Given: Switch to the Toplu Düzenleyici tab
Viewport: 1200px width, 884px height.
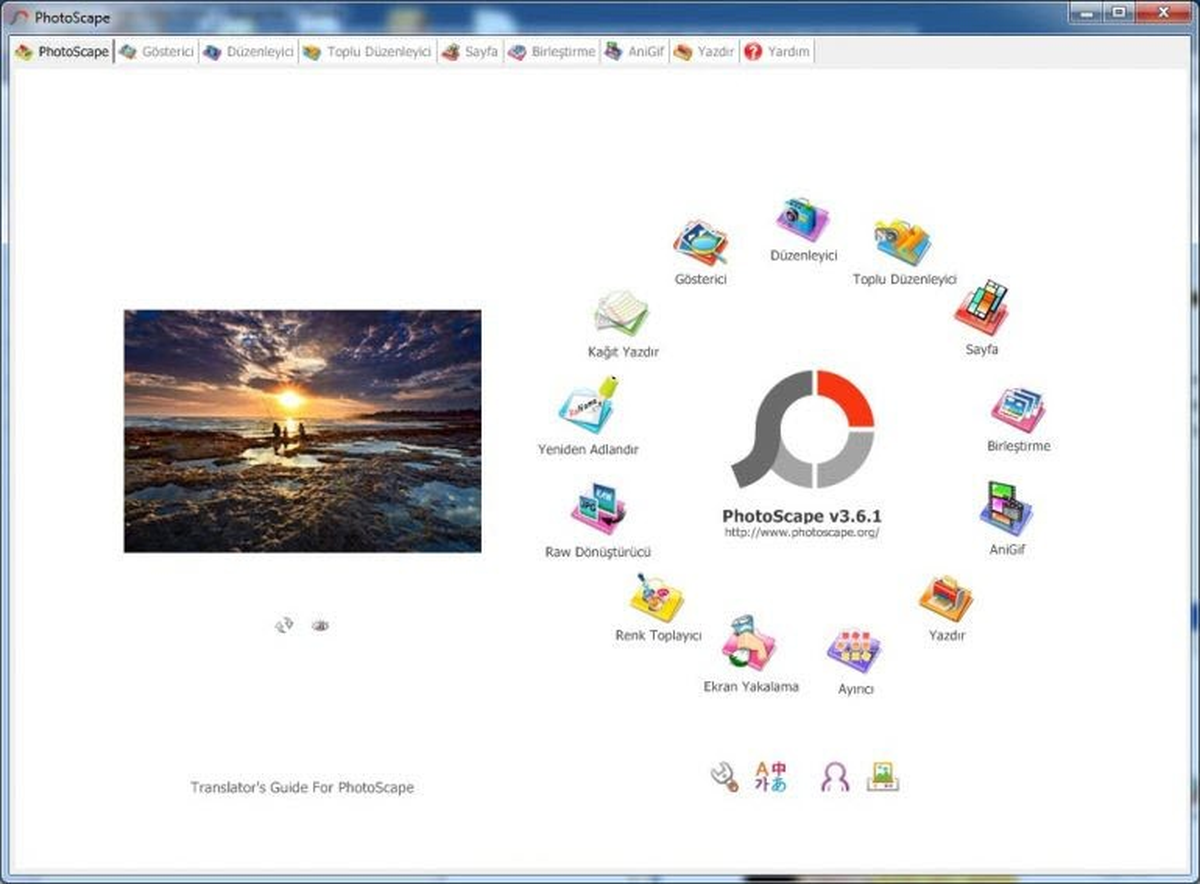Looking at the screenshot, I should (367, 52).
